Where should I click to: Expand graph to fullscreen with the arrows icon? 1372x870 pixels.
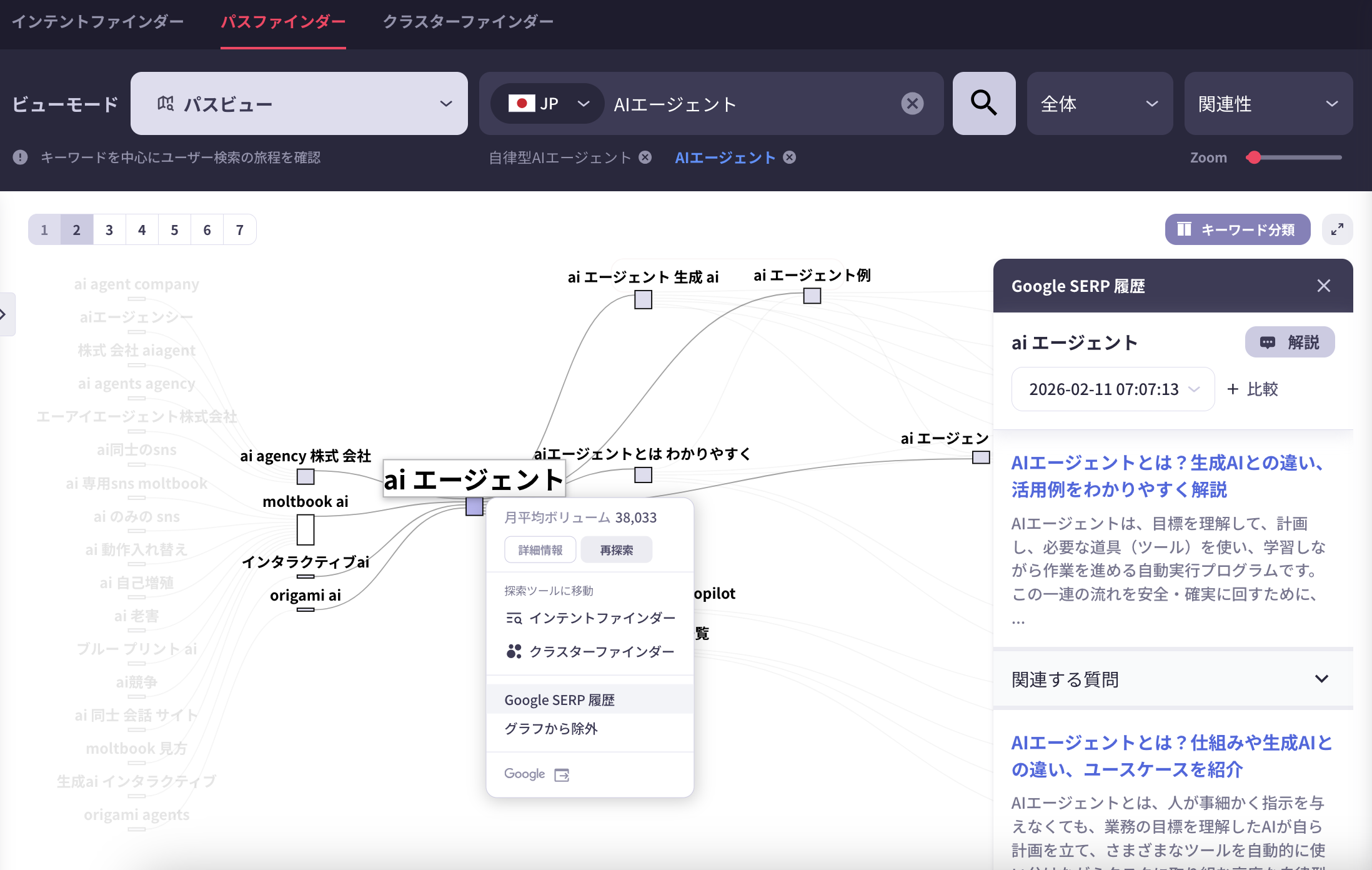[1337, 229]
